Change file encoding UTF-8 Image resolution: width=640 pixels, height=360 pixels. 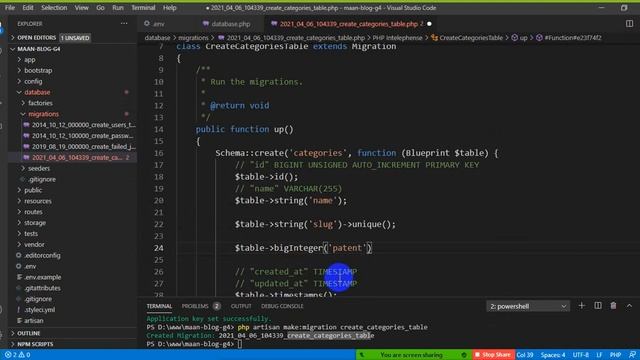[x=580, y=355]
